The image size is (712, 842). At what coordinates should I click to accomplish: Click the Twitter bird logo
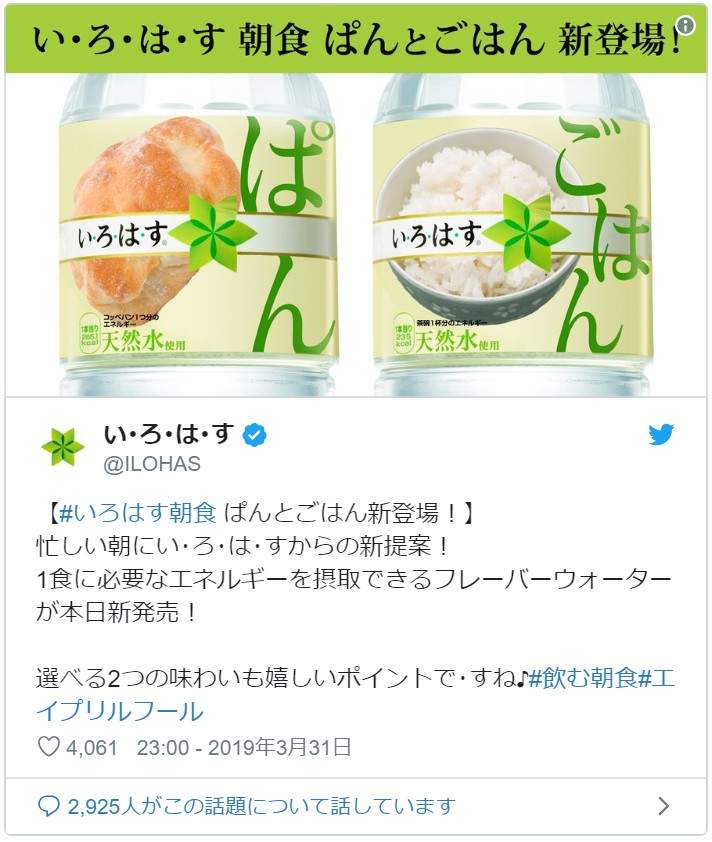661,434
